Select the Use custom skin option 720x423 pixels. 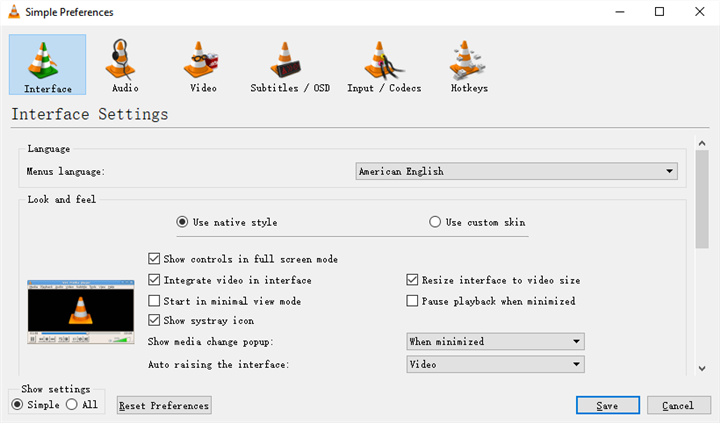click(x=435, y=222)
